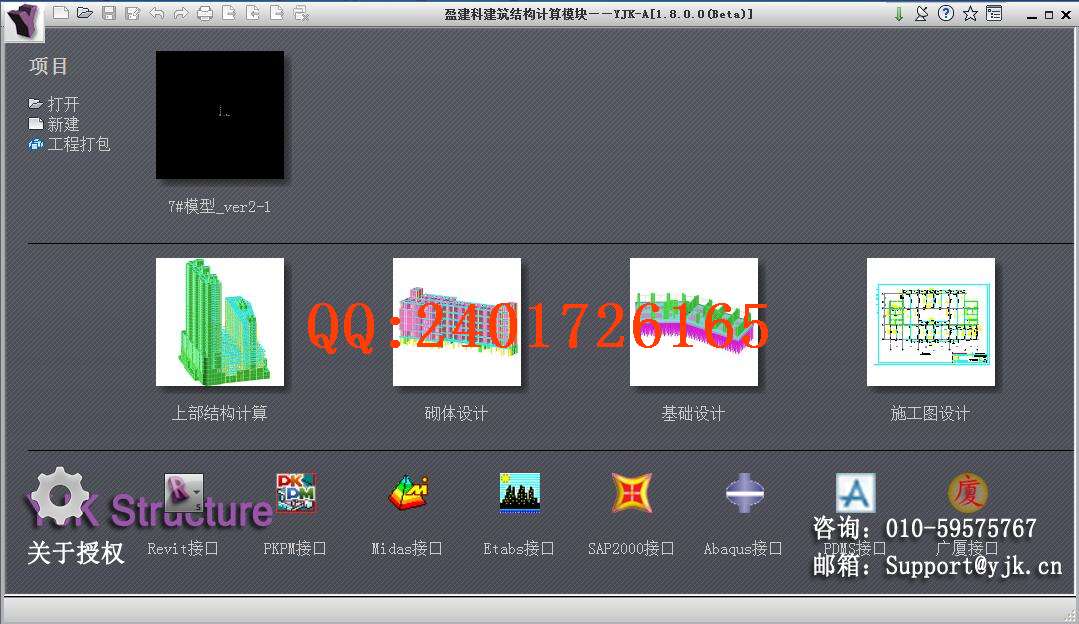Screen dimensions: 1079x624
Task: Launch the 基础设计 module
Action: click(694, 322)
